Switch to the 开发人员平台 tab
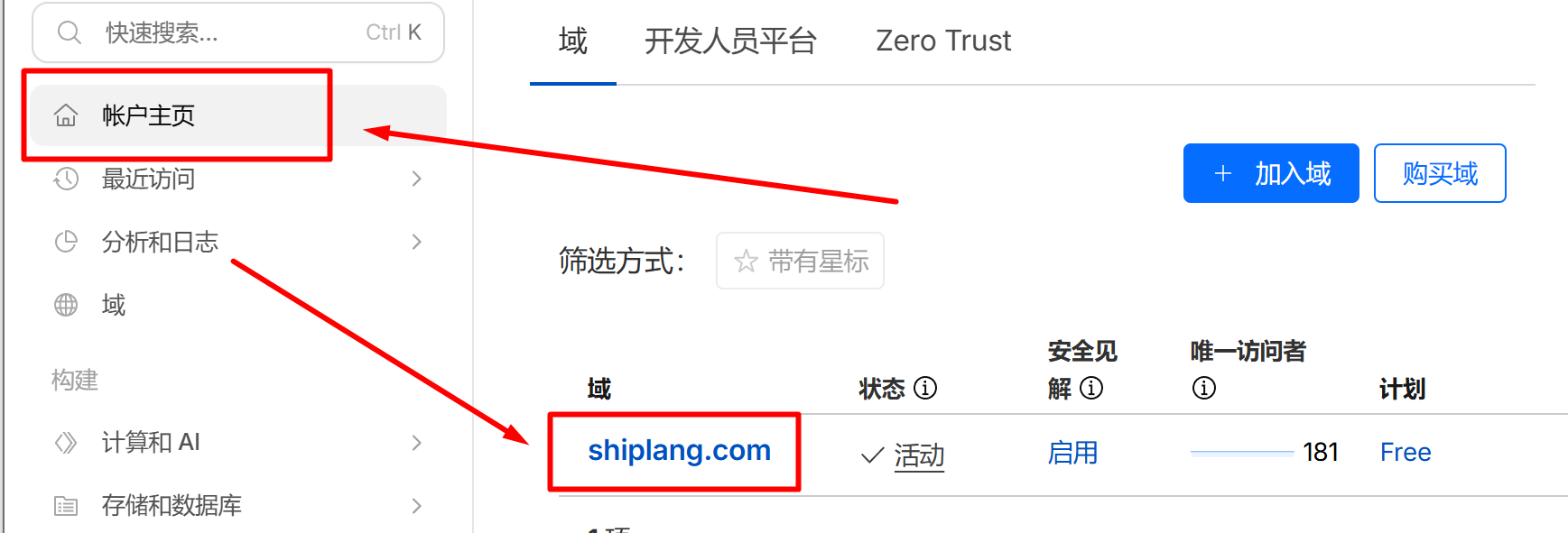Image resolution: width=1568 pixels, height=533 pixels. [x=730, y=41]
